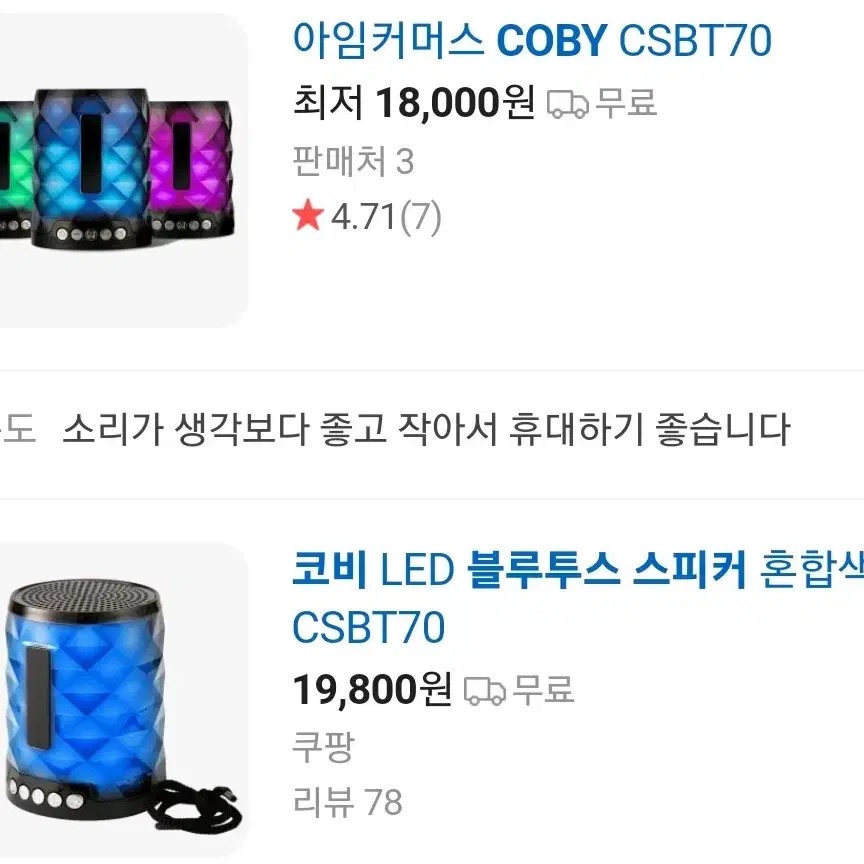Screen dimensions: 864x864
Task: Click the multicolor speaker trio thumbnail
Action: click(123, 170)
